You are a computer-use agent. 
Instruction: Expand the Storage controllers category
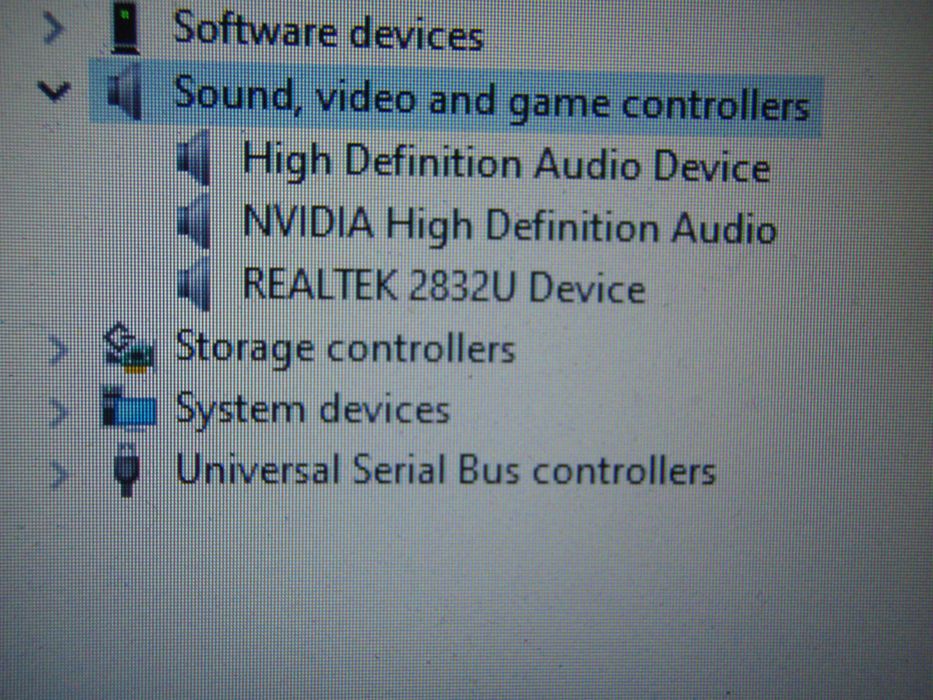tap(58, 351)
